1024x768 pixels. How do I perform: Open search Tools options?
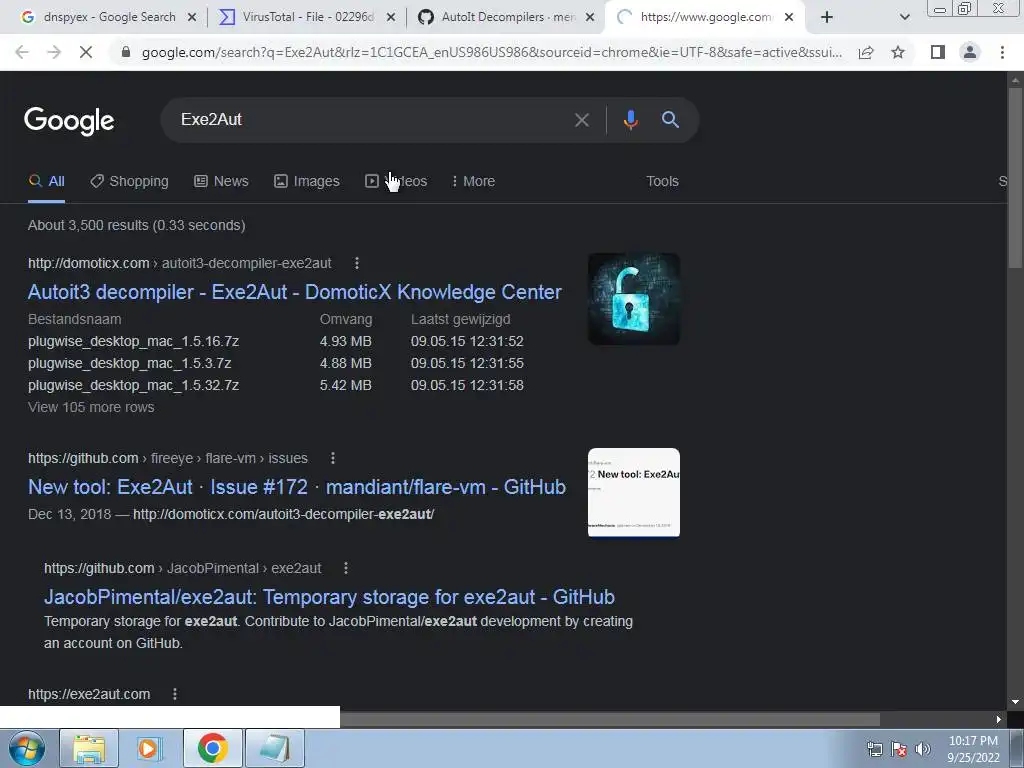pyautogui.click(x=662, y=182)
